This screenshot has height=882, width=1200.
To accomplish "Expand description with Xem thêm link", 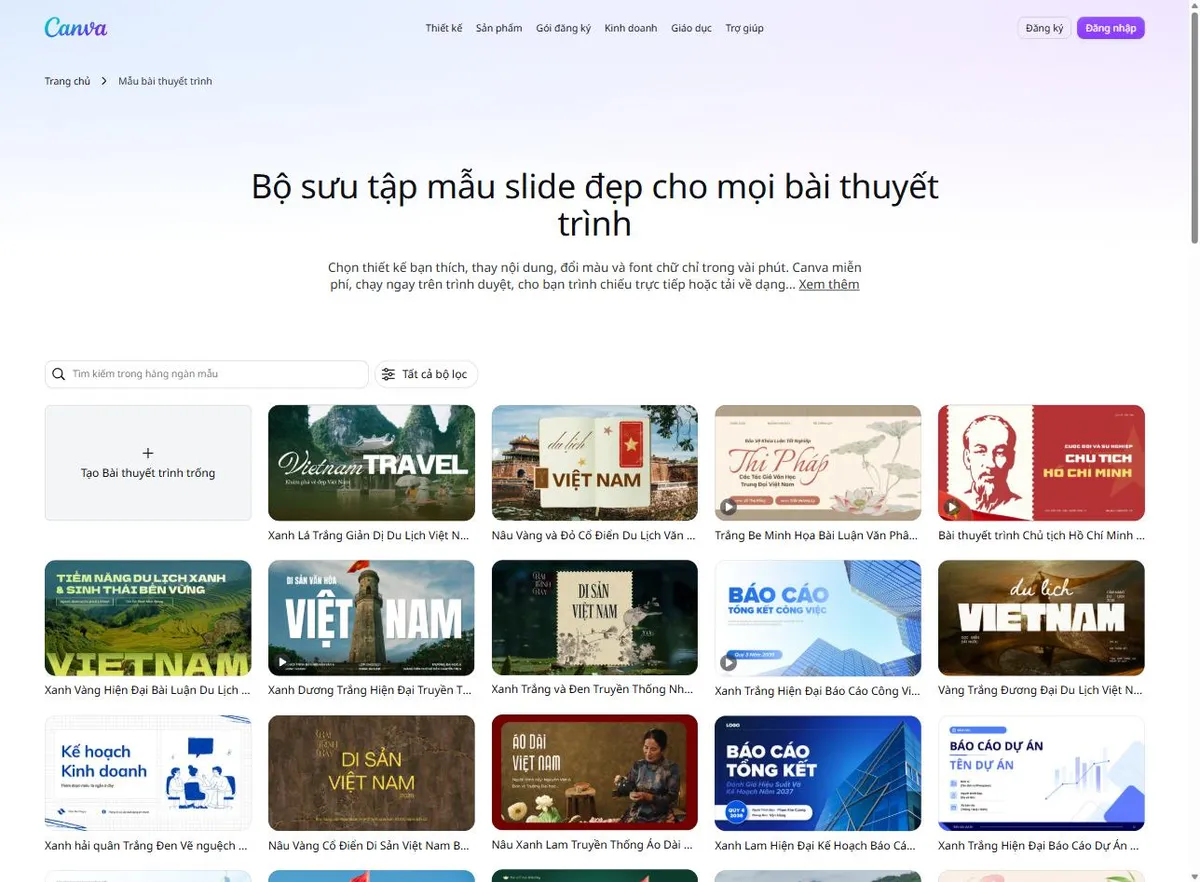I will [x=829, y=284].
